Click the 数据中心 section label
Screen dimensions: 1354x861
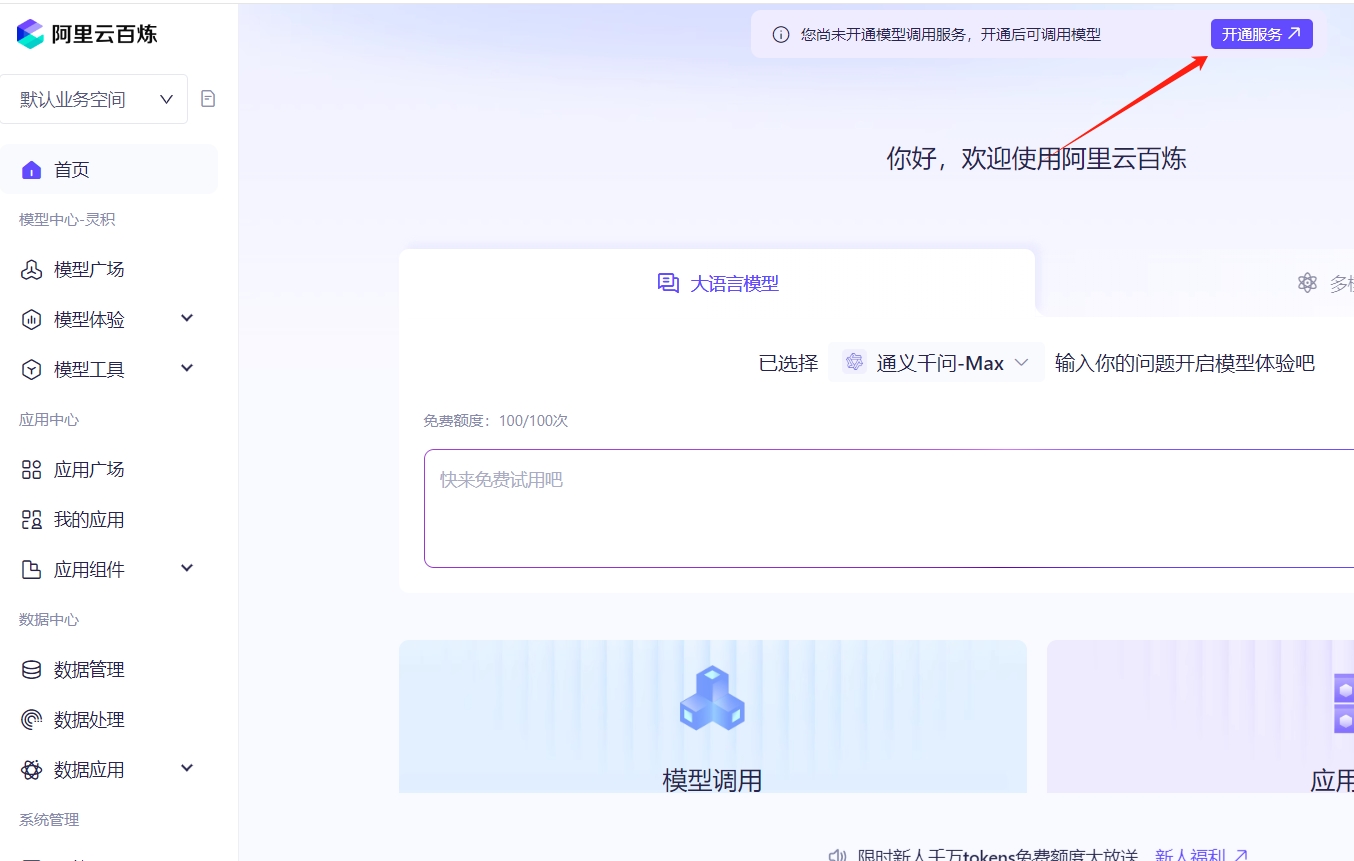click(49, 620)
